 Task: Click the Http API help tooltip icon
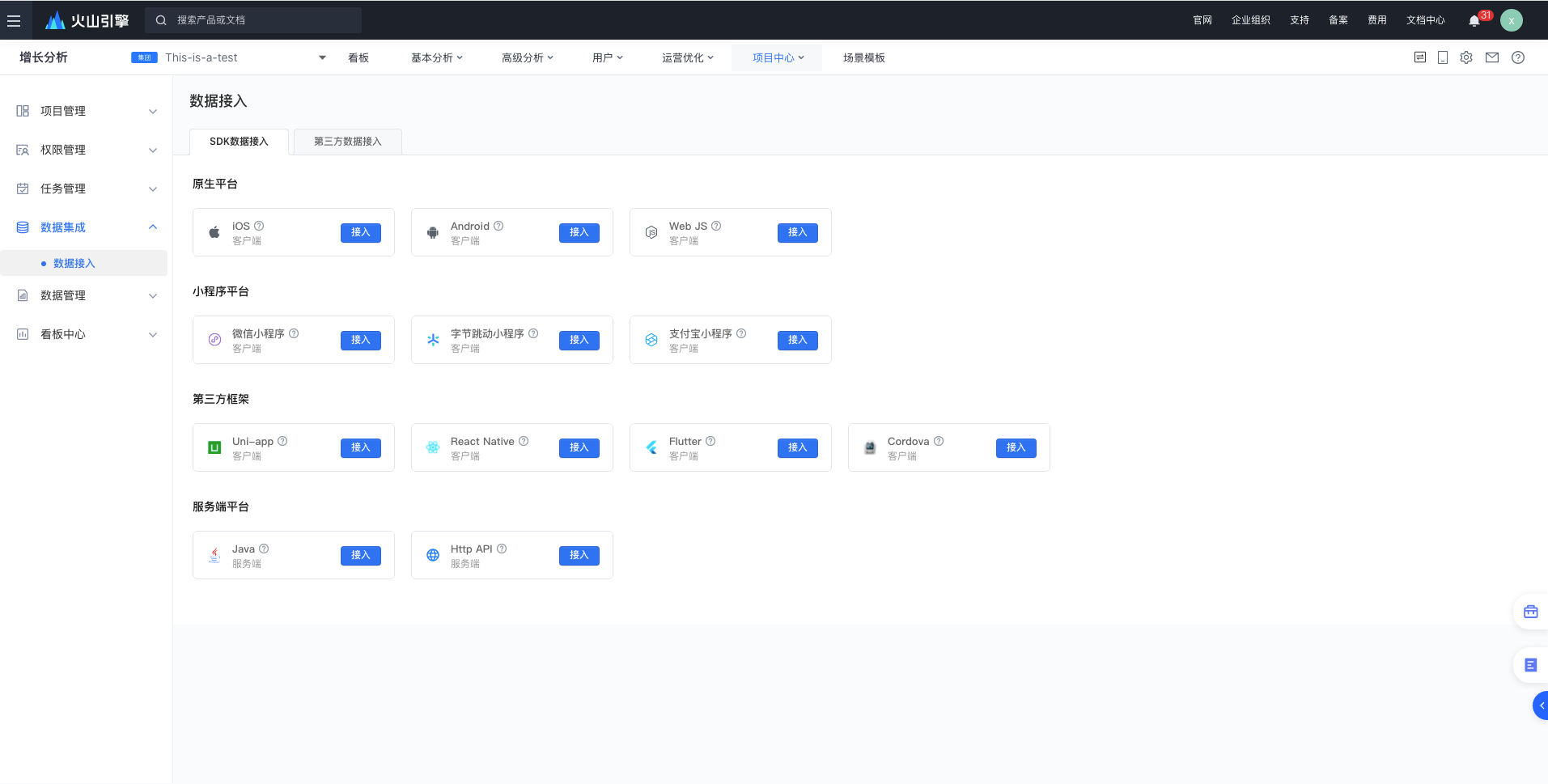click(502, 549)
